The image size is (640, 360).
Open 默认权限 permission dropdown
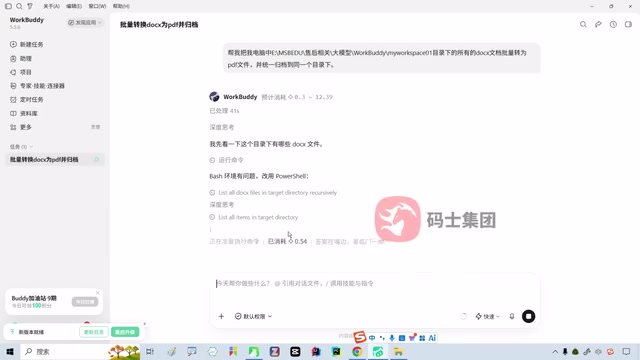click(x=253, y=316)
